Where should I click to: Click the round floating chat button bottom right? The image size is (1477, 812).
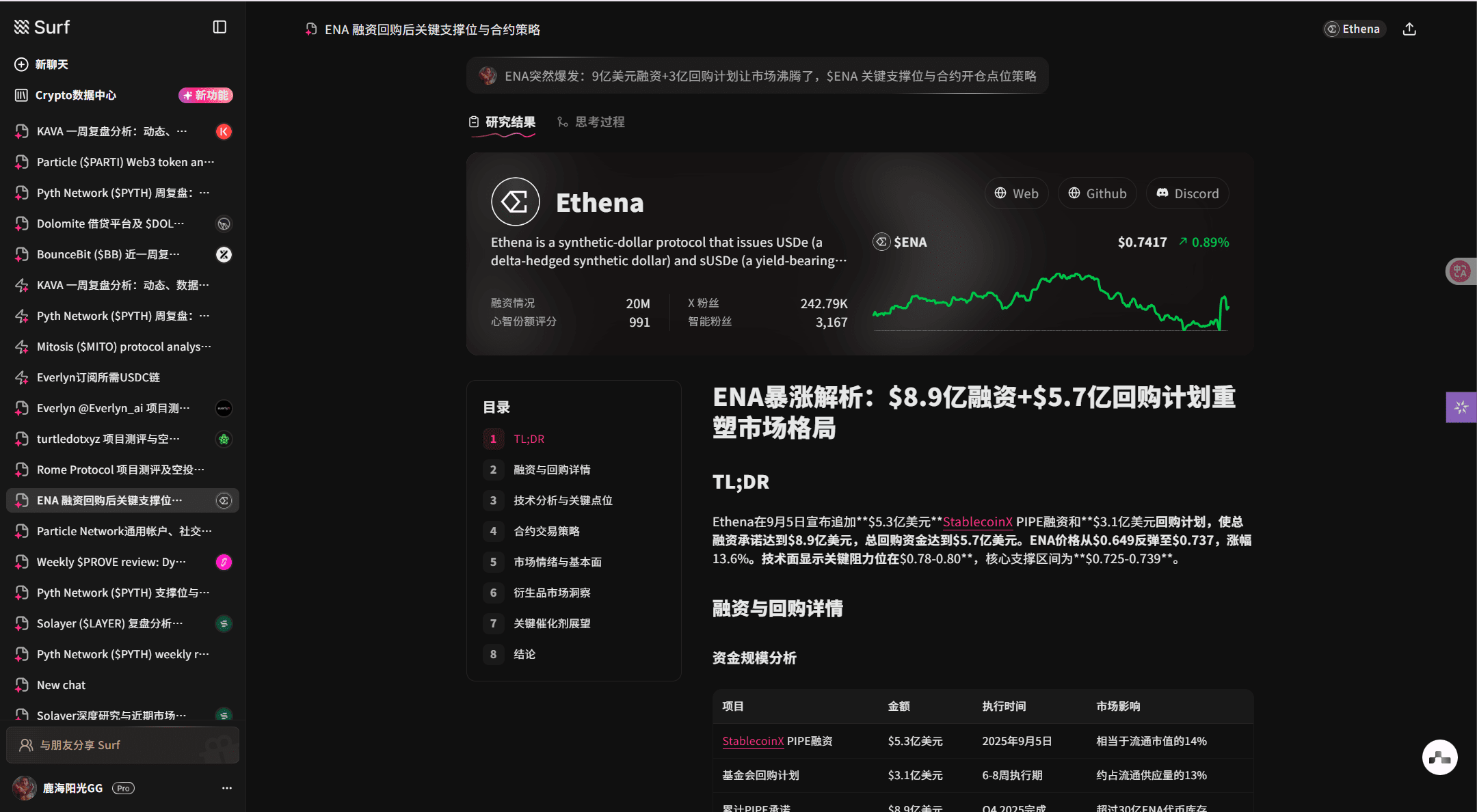(x=1439, y=757)
